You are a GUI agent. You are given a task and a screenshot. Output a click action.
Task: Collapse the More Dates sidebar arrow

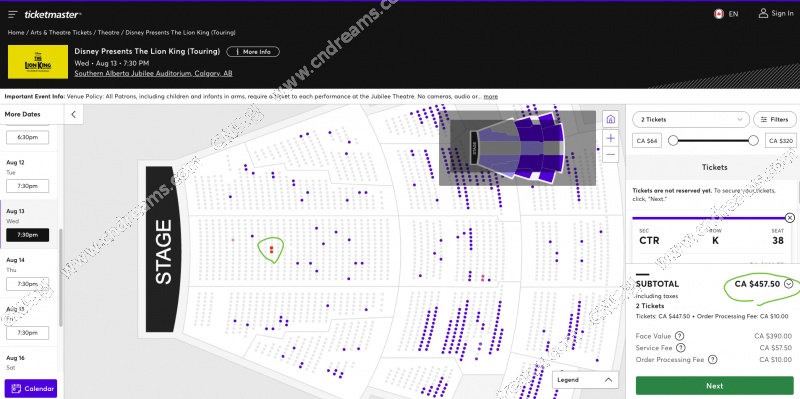click(73, 114)
